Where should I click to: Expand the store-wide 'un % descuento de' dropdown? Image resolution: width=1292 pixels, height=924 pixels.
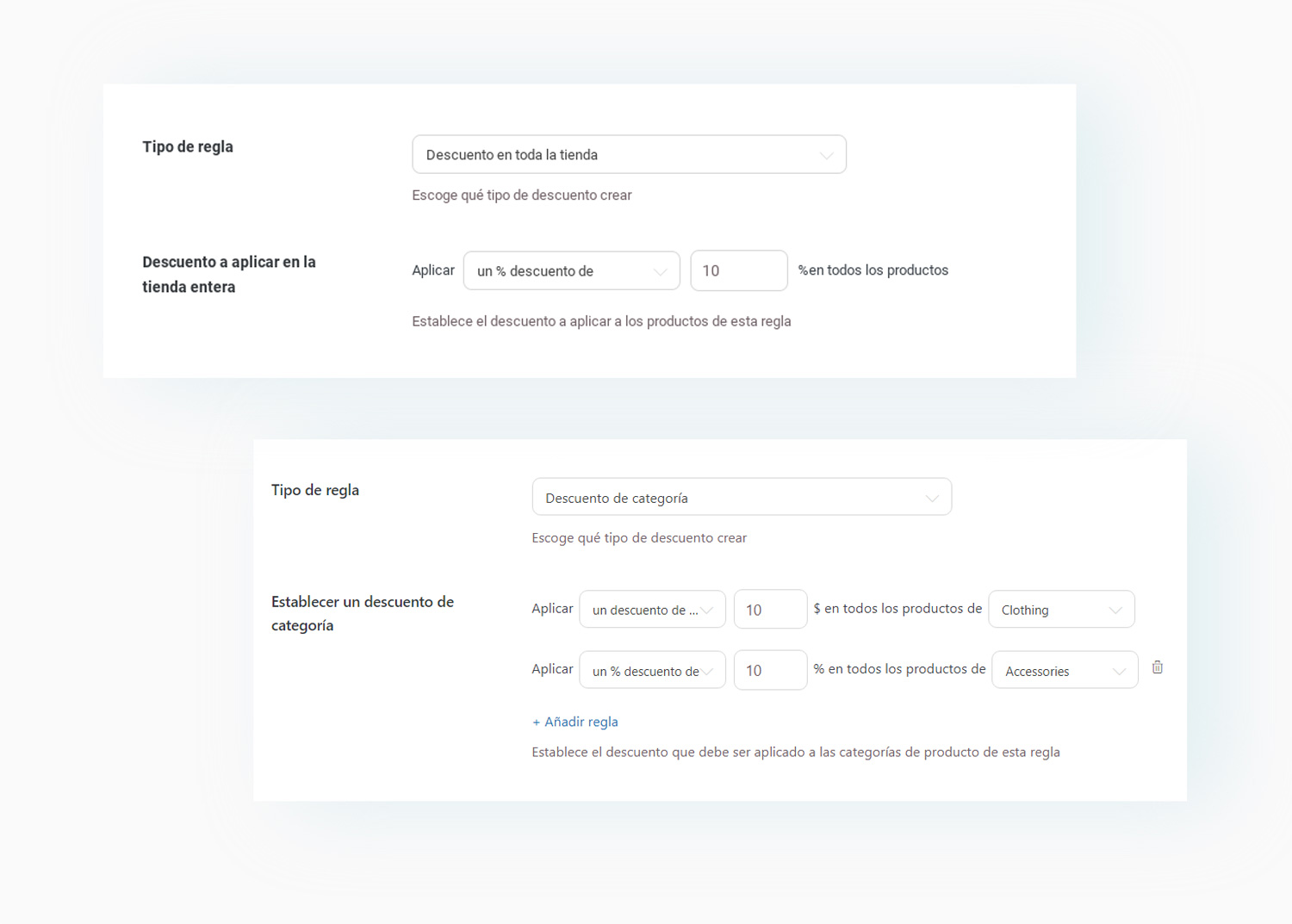(x=560, y=271)
